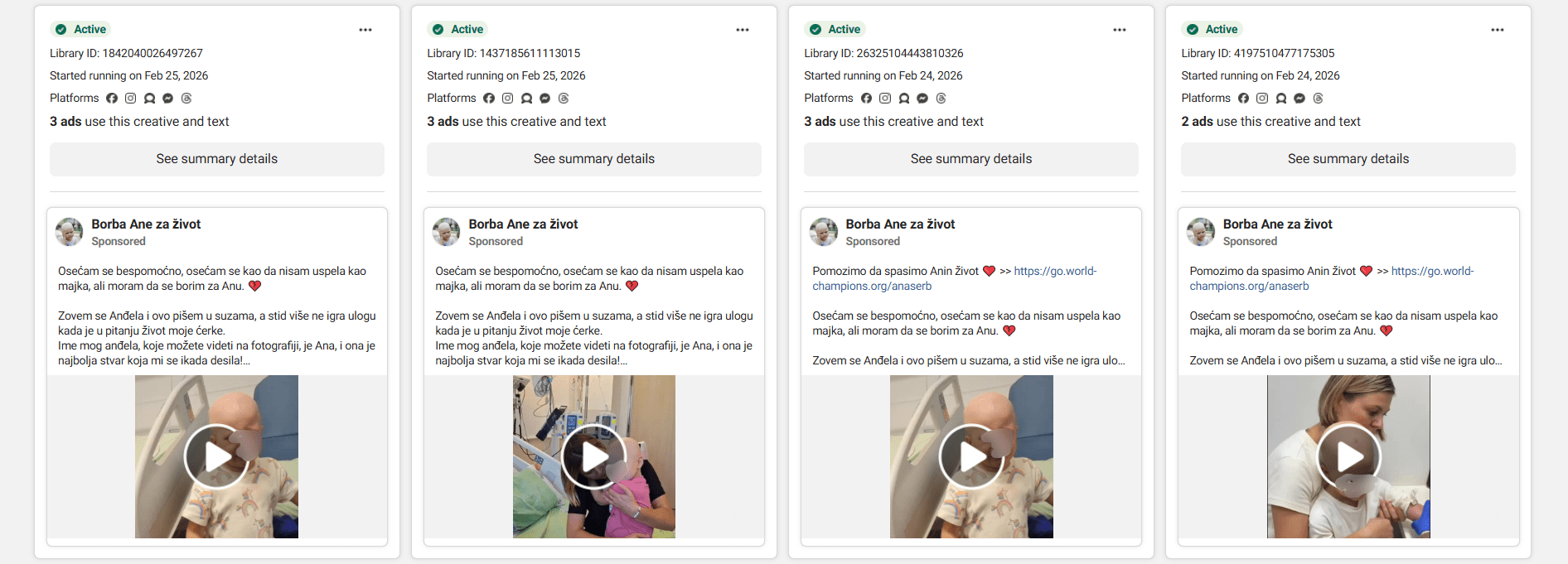Open See summary details for the 2 ads card
The width and height of the screenshot is (1568, 564).
[1348, 159]
